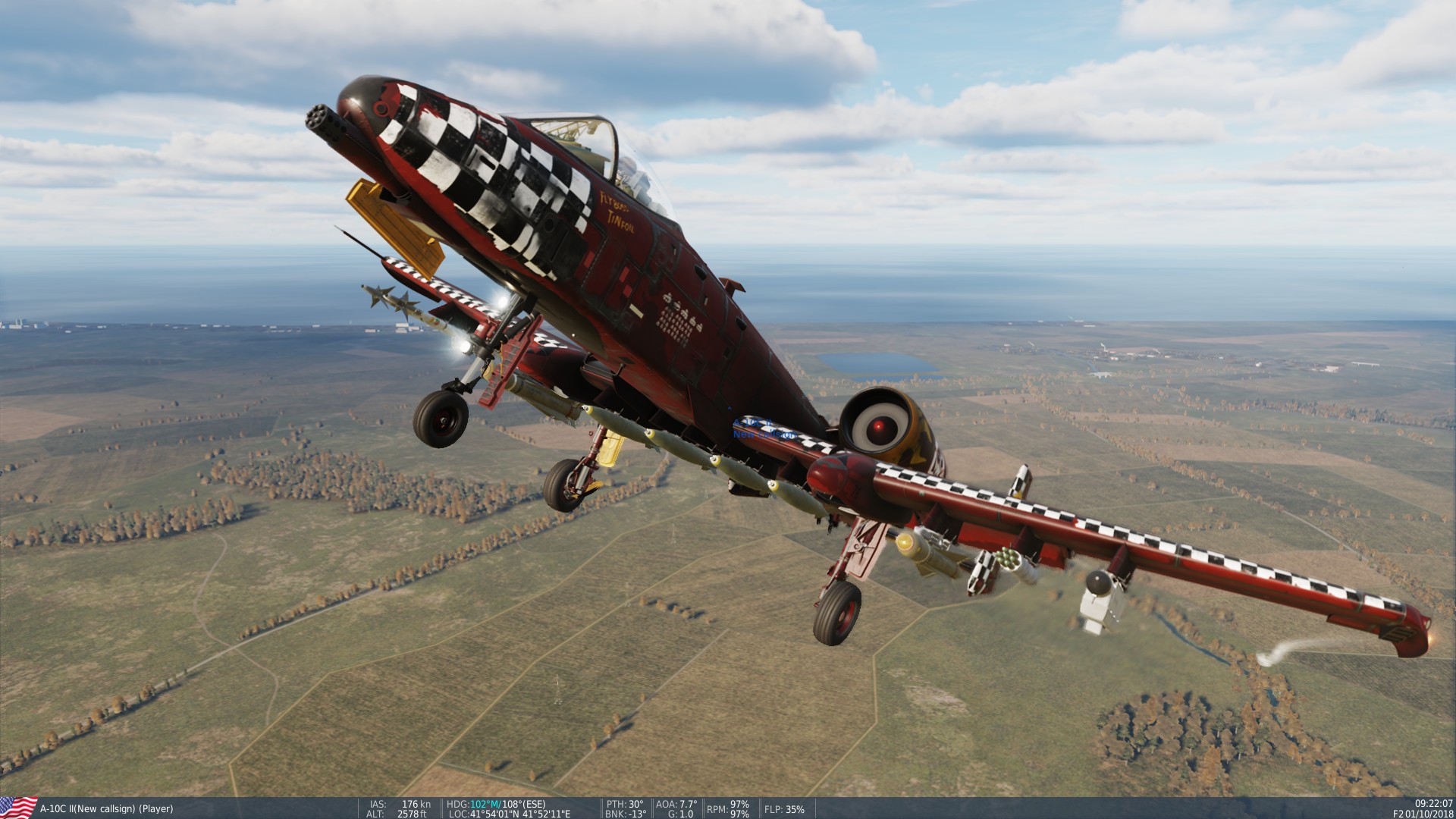Screen dimensions: 1456x819
Task: Click the F2 01/10/2018 date label
Action: (x=1423, y=814)
